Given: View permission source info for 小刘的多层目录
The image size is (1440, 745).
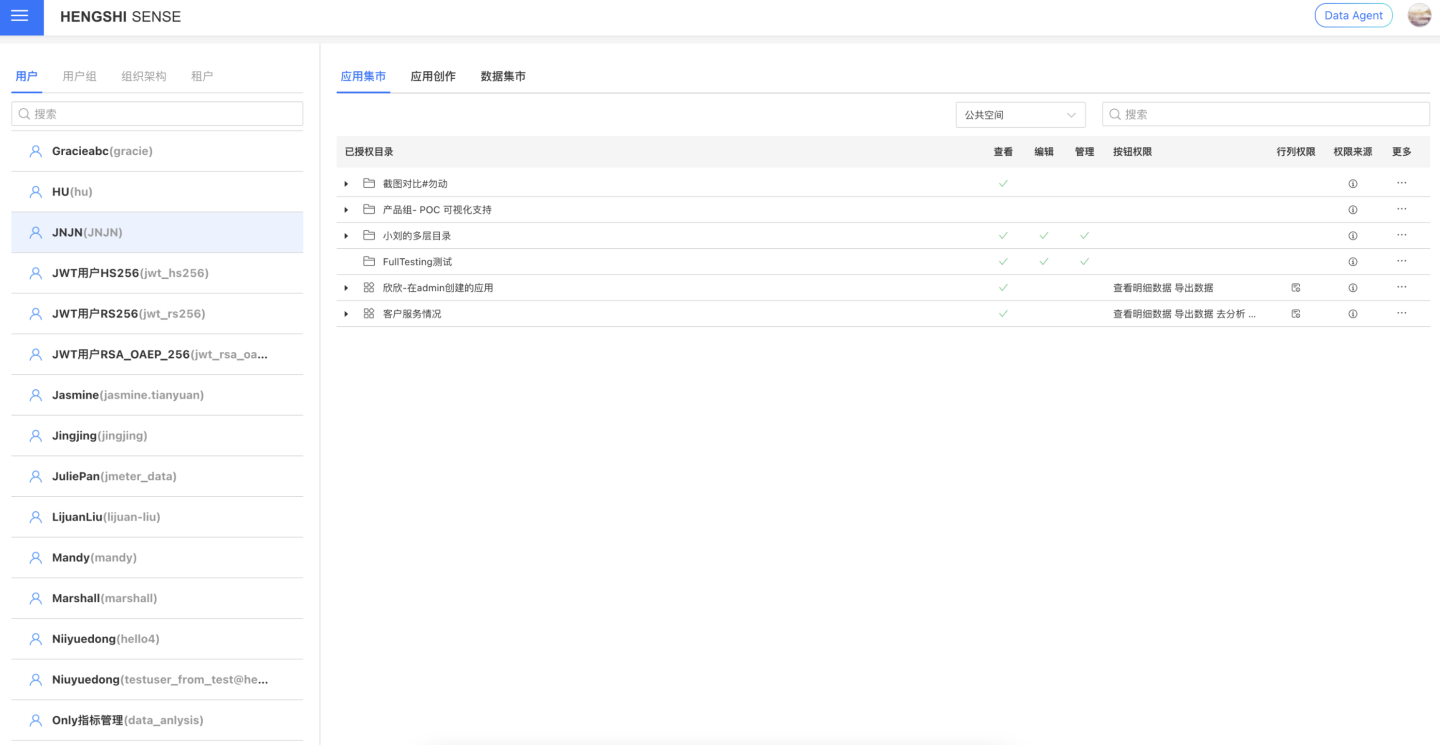Looking at the screenshot, I should 1353,236.
